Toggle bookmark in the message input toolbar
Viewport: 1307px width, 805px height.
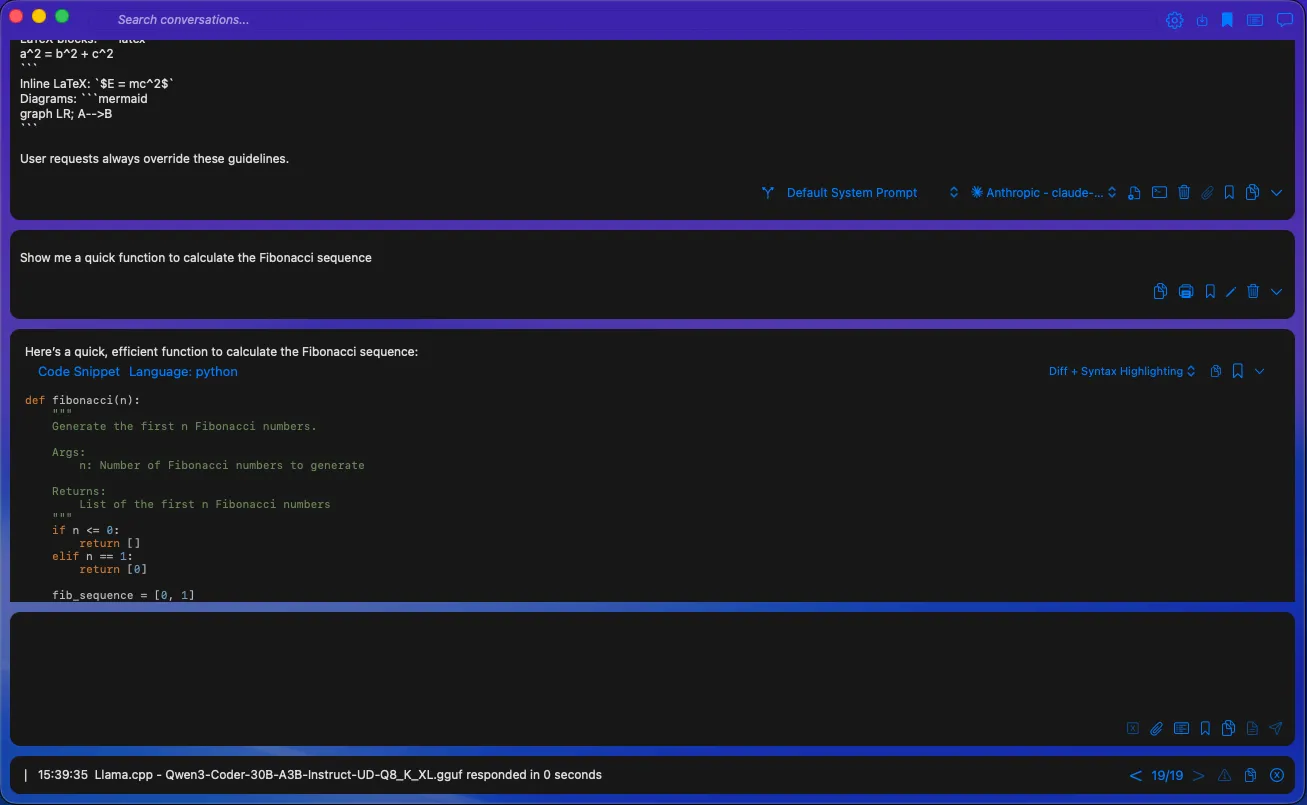point(1205,728)
